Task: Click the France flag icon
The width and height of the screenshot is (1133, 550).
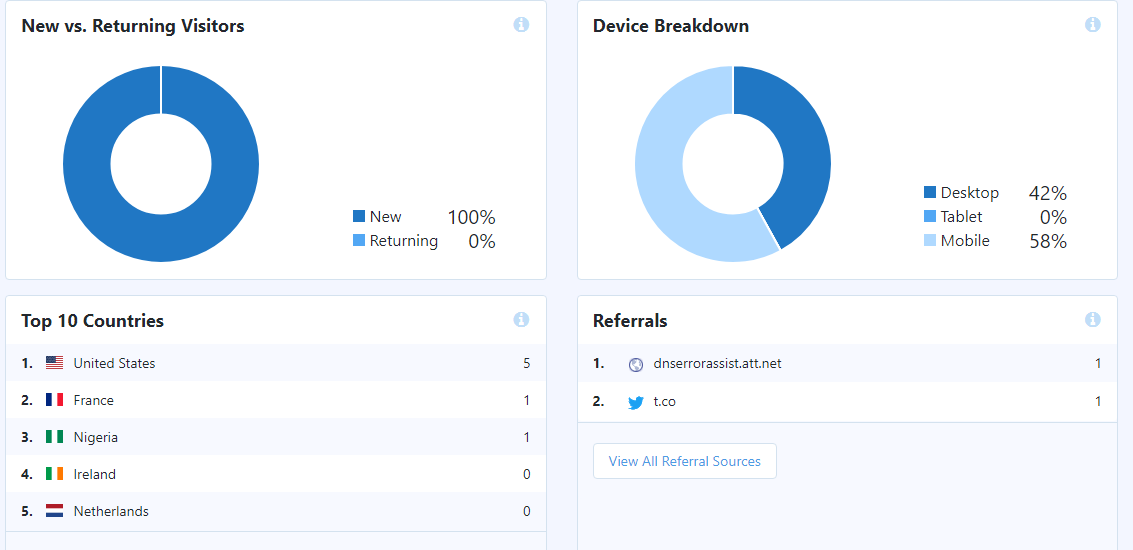Action: [x=54, y=400]
